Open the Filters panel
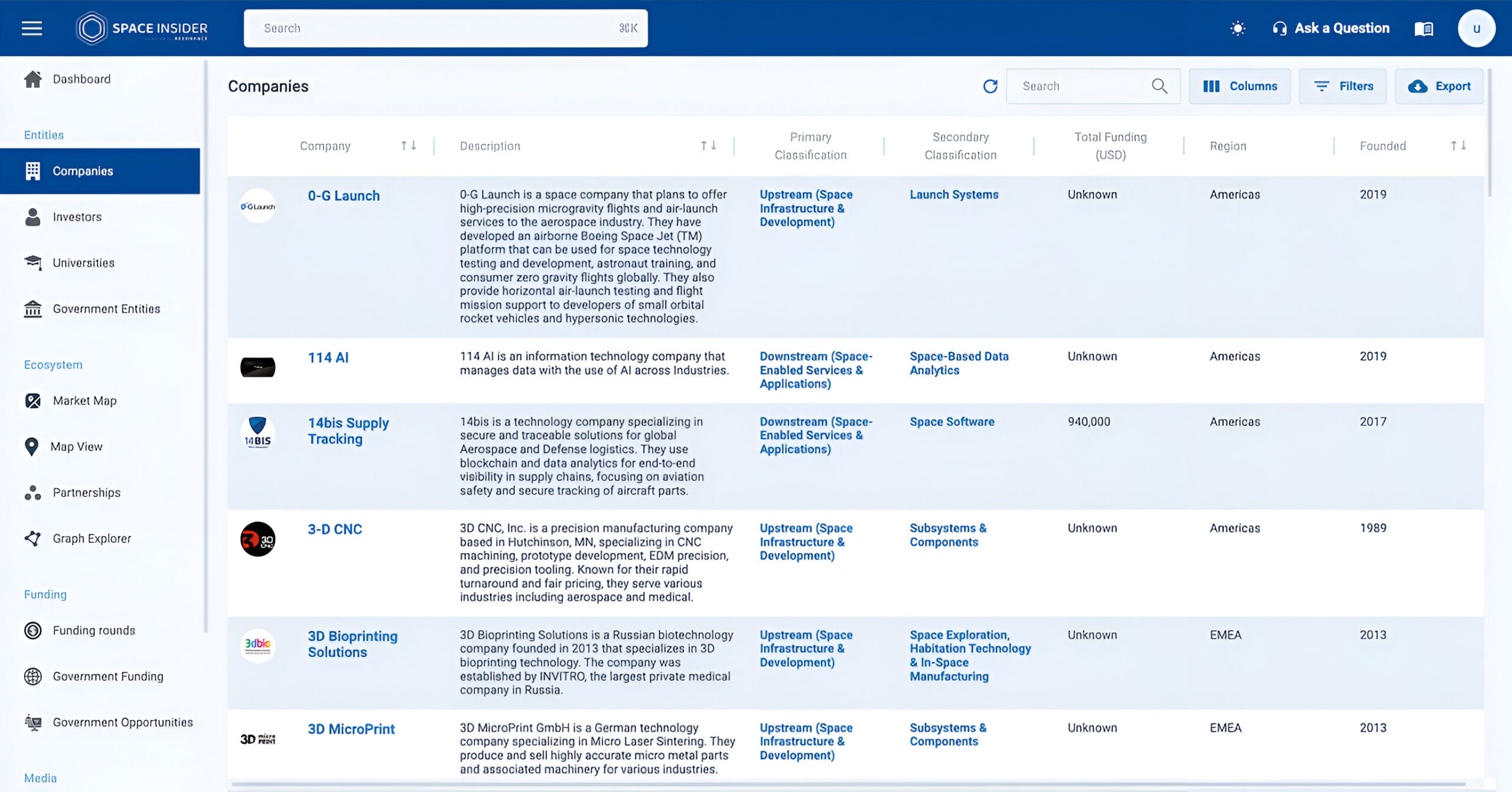The image size is (1512, 792). coord(1342,86)
